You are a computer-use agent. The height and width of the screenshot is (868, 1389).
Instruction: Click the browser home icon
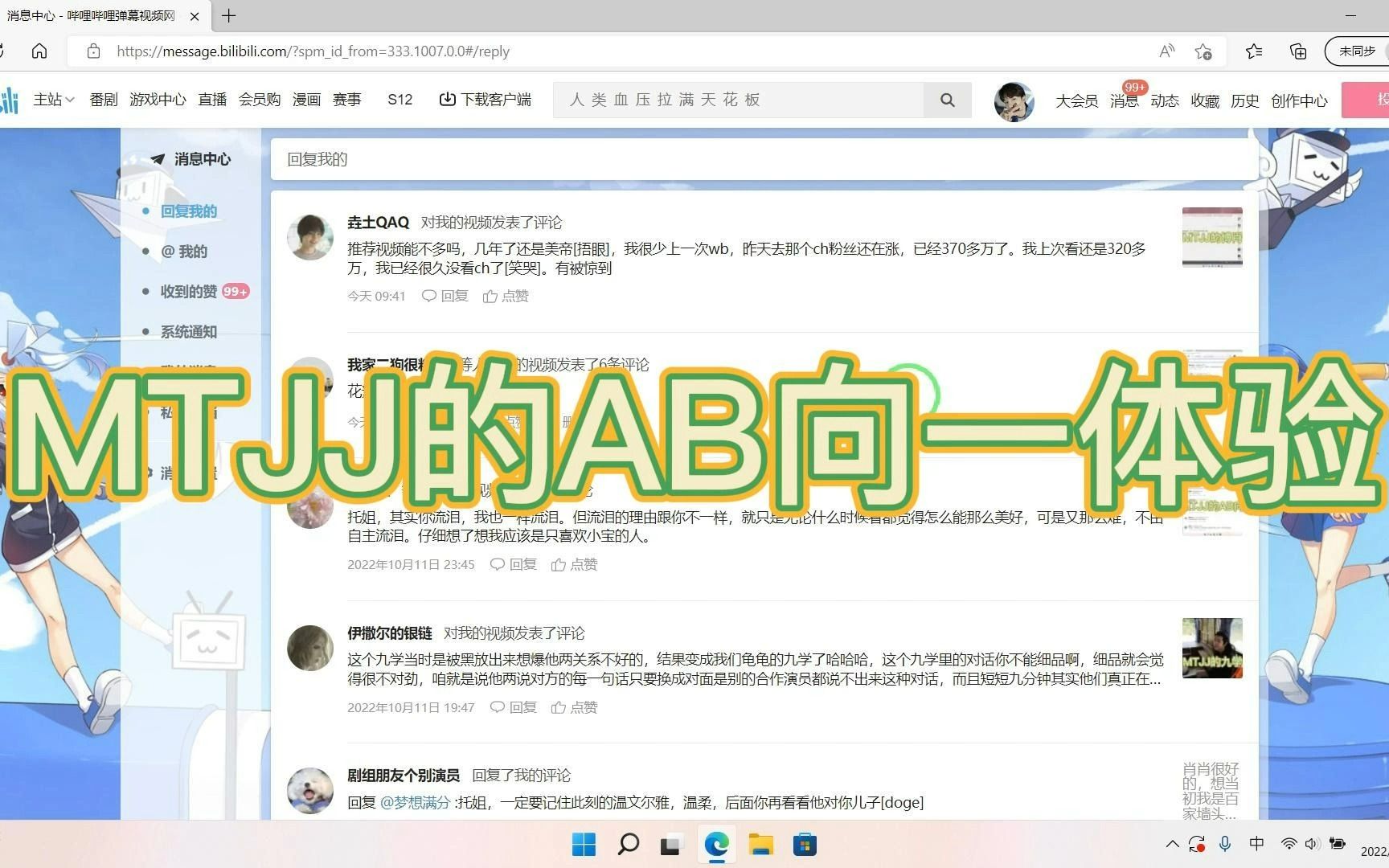pyautogui.click(x=39, y=51)
